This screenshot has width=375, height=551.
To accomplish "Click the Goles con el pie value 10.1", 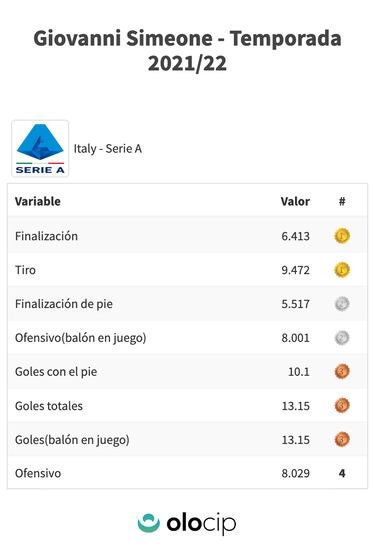I will [299, 372].
